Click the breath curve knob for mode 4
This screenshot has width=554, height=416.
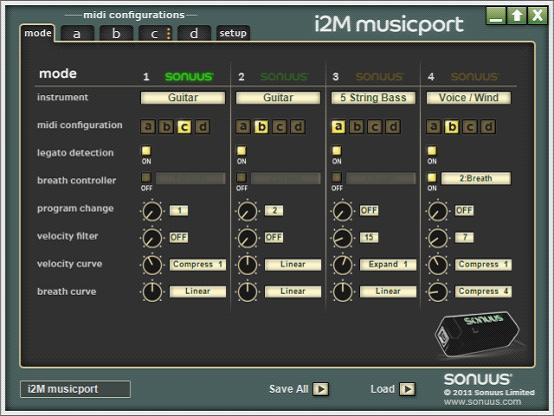click(438, 292)
